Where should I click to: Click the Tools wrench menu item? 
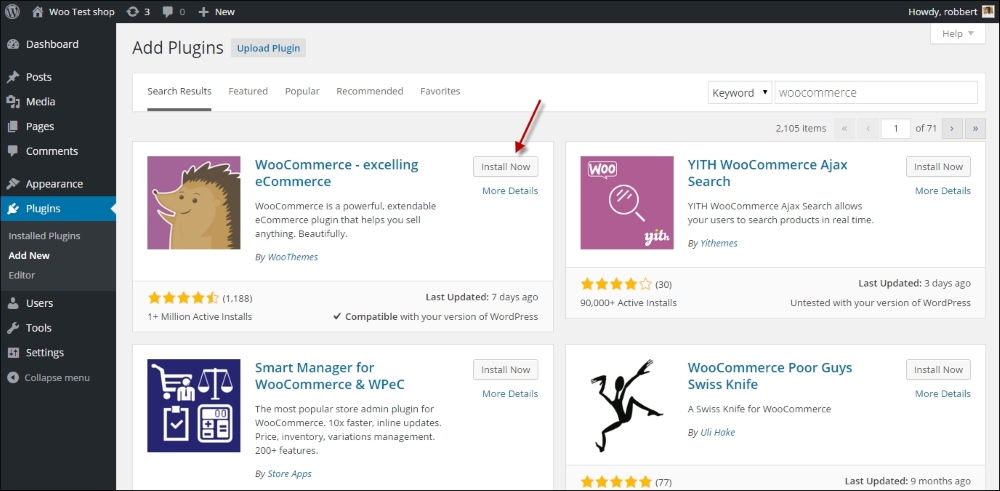[x=38, y=328]
